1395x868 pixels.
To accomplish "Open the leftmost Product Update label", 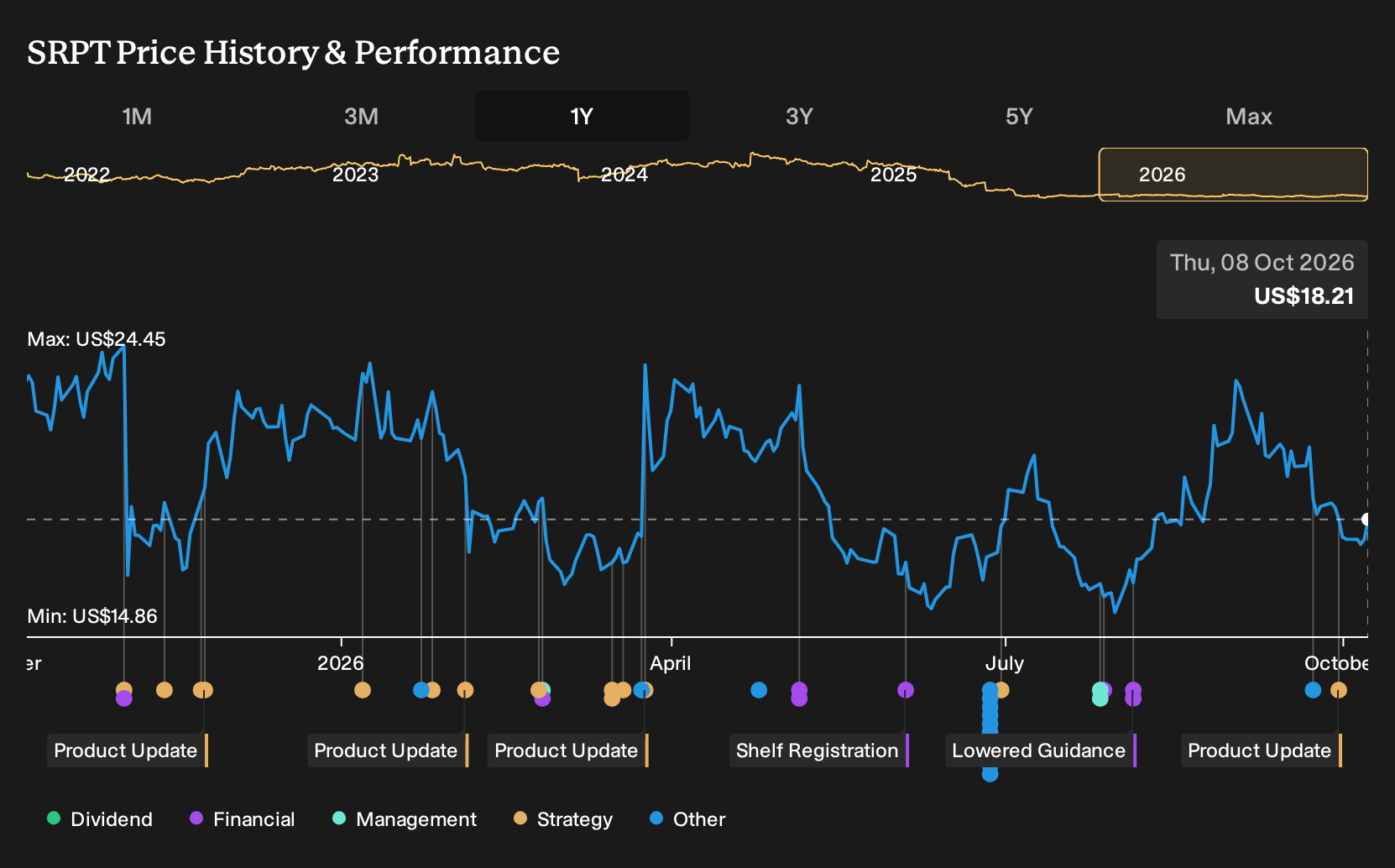I will (127, 750).
